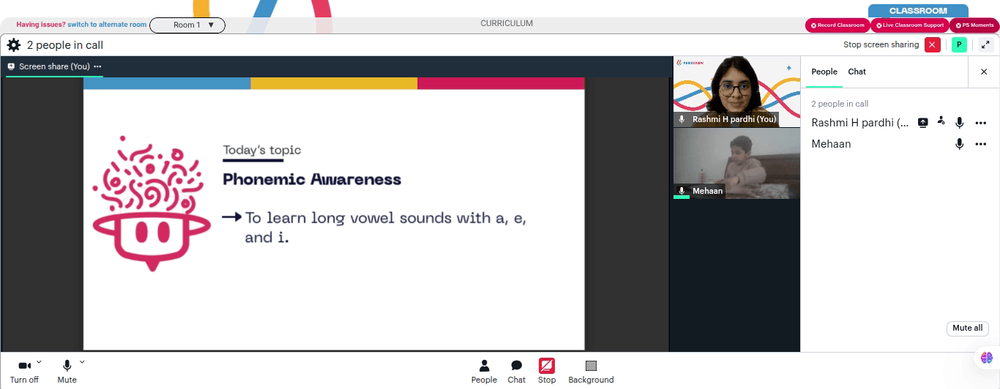Toggle fullscreen with the expand arrows icon
Viewport: 1000px width, 389px height.
click(986, 45)
